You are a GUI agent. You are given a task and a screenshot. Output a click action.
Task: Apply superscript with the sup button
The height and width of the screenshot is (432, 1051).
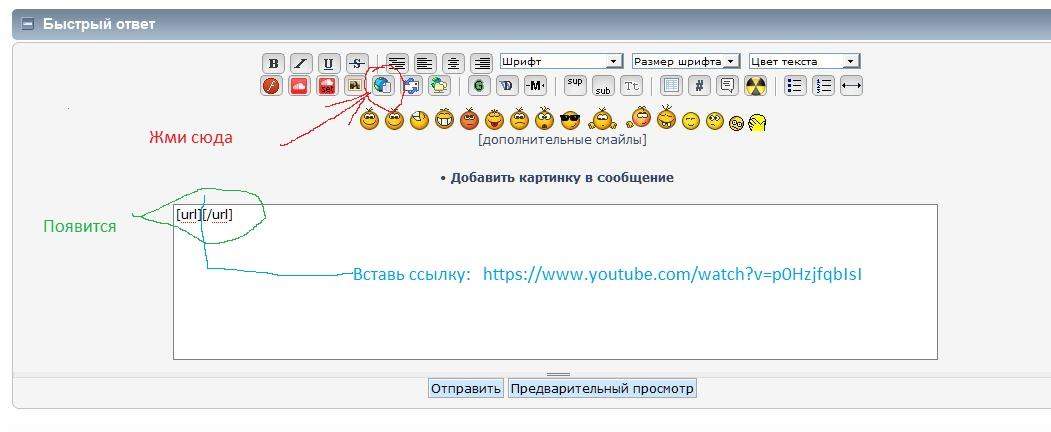575,84
